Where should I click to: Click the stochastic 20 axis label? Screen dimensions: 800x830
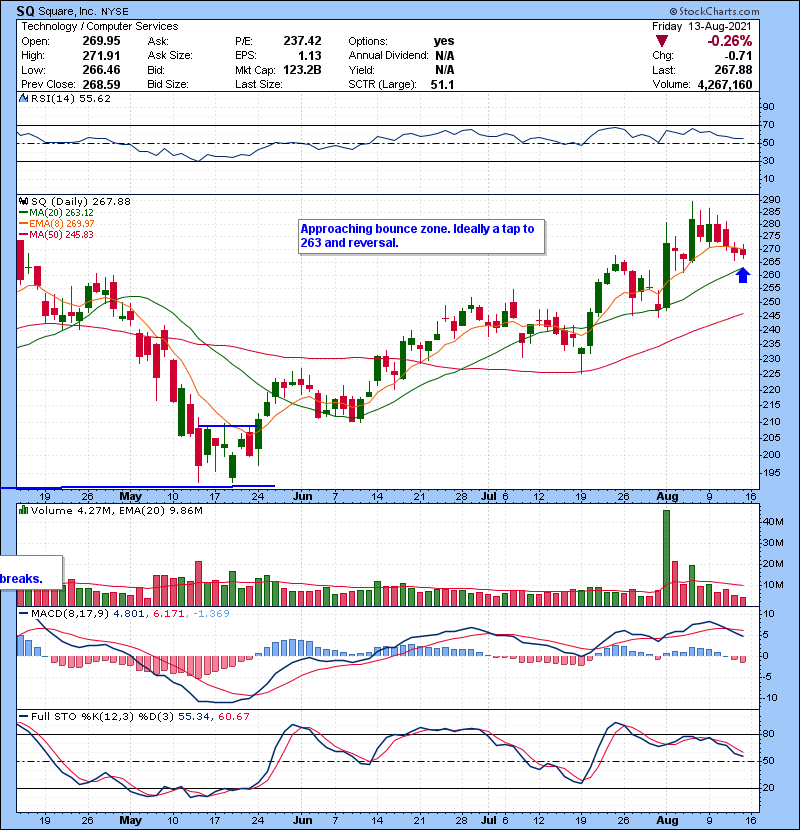[x=768, y=788]
